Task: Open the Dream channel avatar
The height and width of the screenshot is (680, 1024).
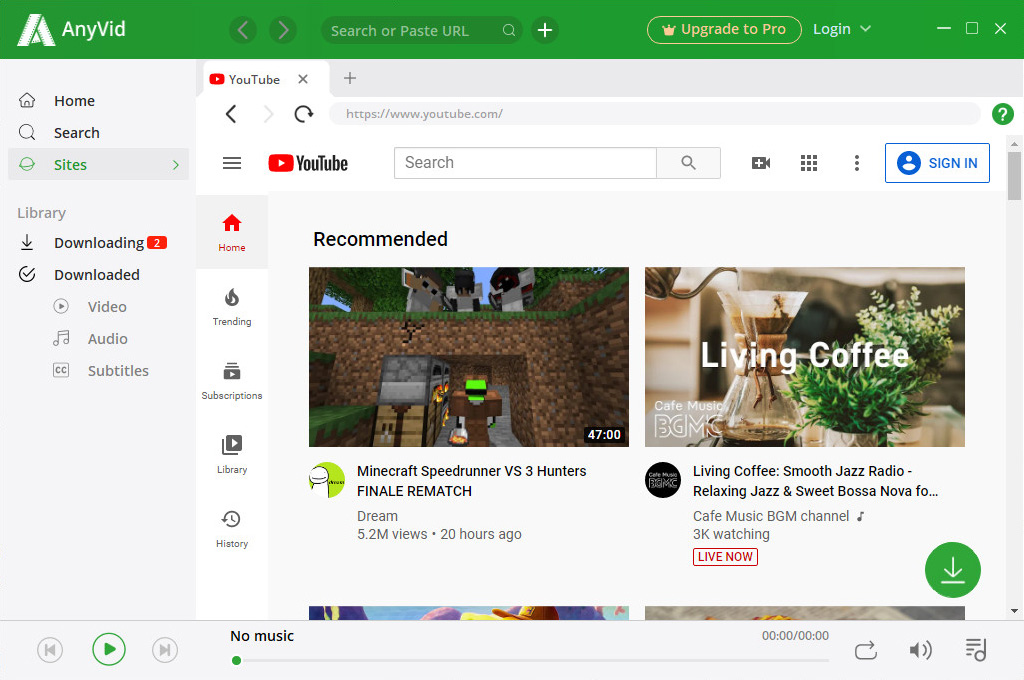Action: [x=327, y=480]
